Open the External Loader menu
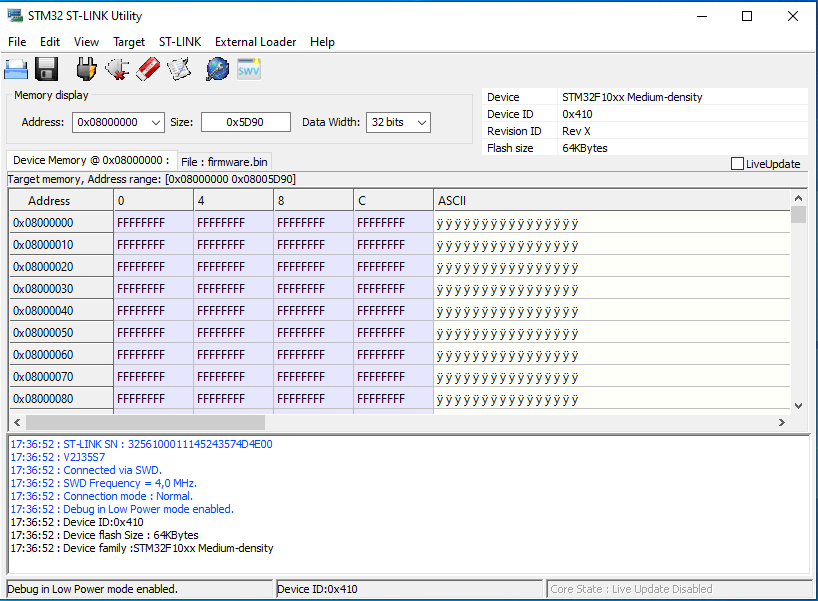The height and width of the screenshot is (601, 818). 255,42
